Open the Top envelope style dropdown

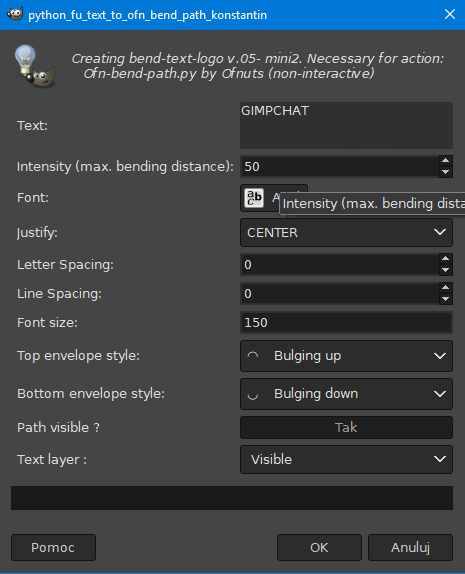click(x=346, y=356)
